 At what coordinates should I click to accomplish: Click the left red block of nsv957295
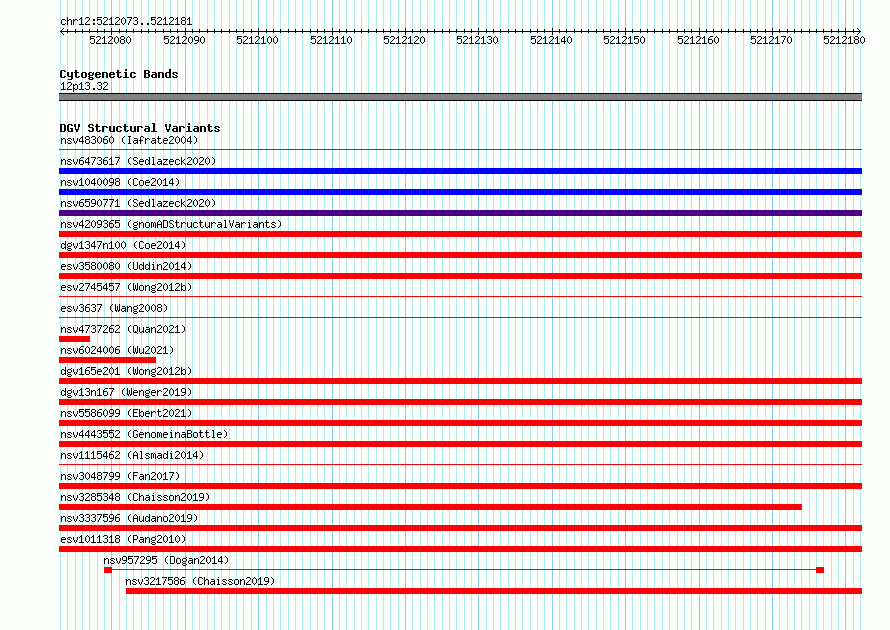[108, 570]
